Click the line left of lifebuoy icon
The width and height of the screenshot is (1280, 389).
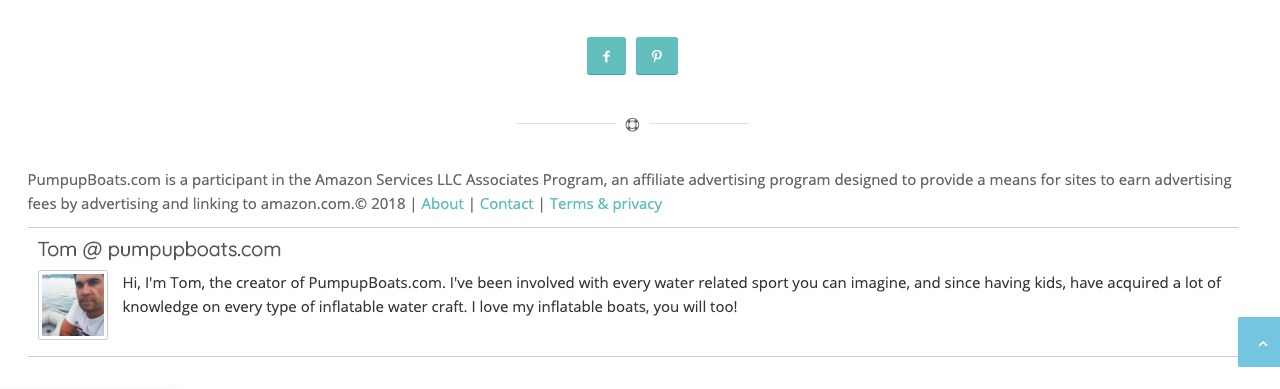pos(566,124)
